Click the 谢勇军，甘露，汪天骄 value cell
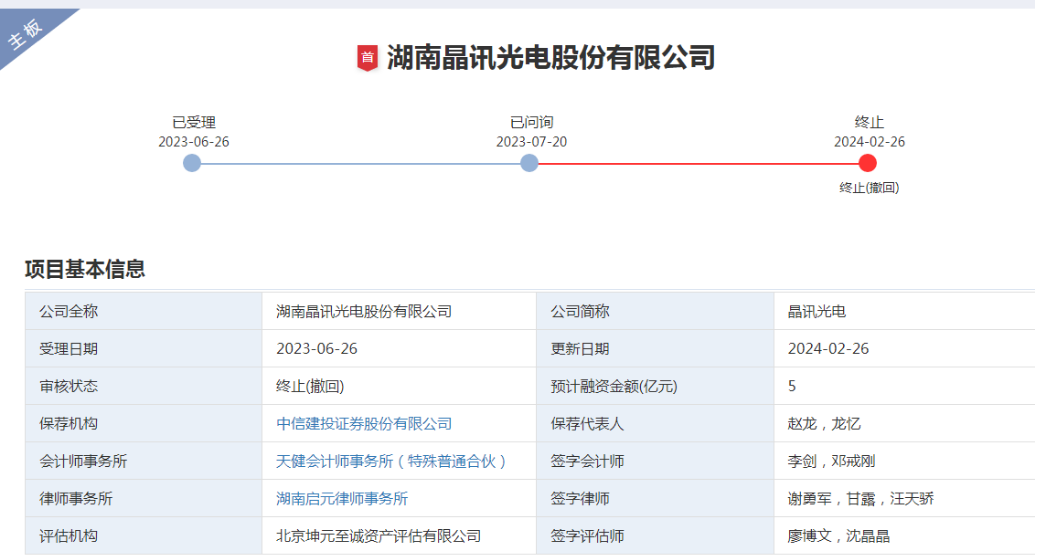 (904, 498)
